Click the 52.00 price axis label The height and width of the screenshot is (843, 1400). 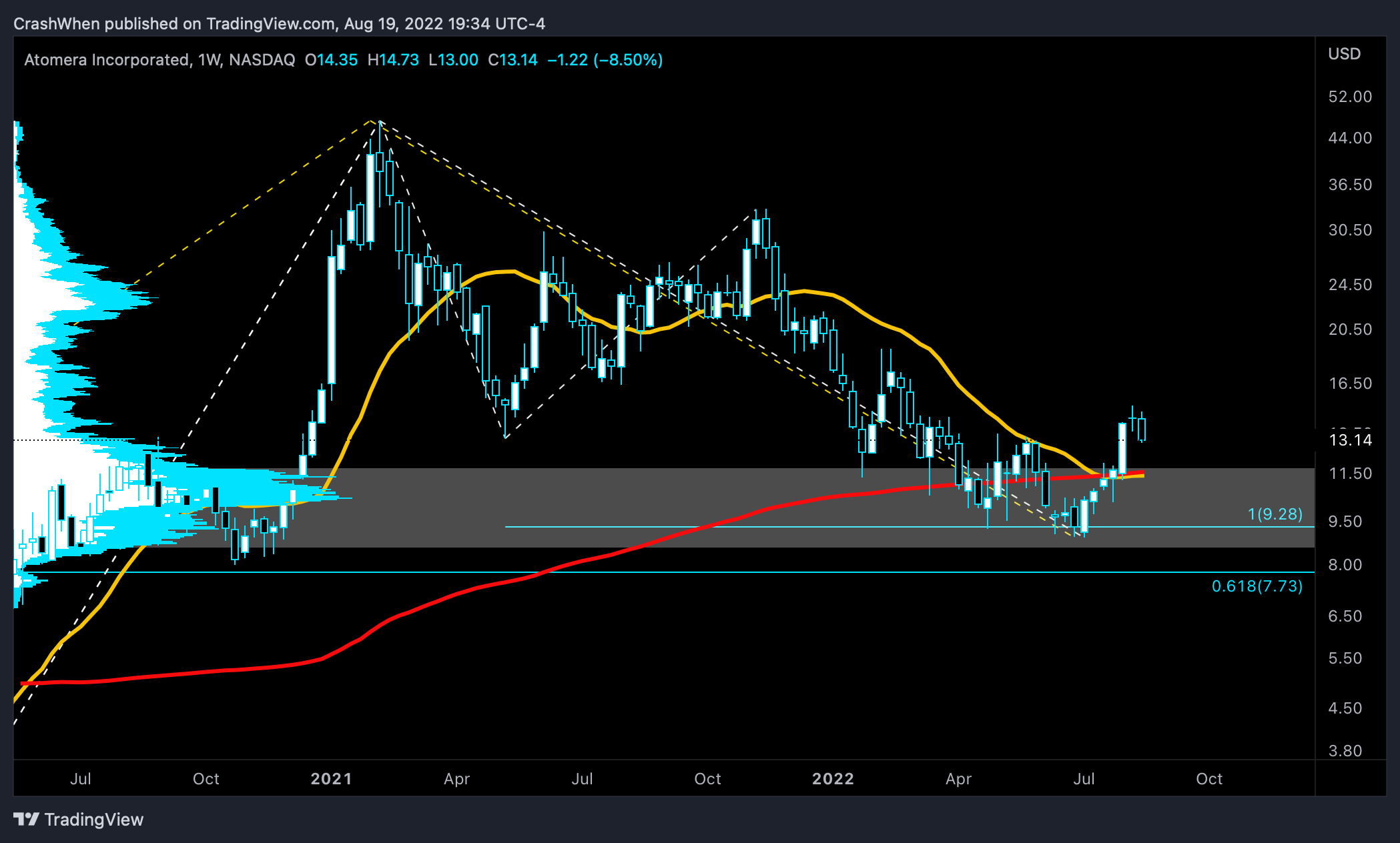click(x=1350, y=97)
